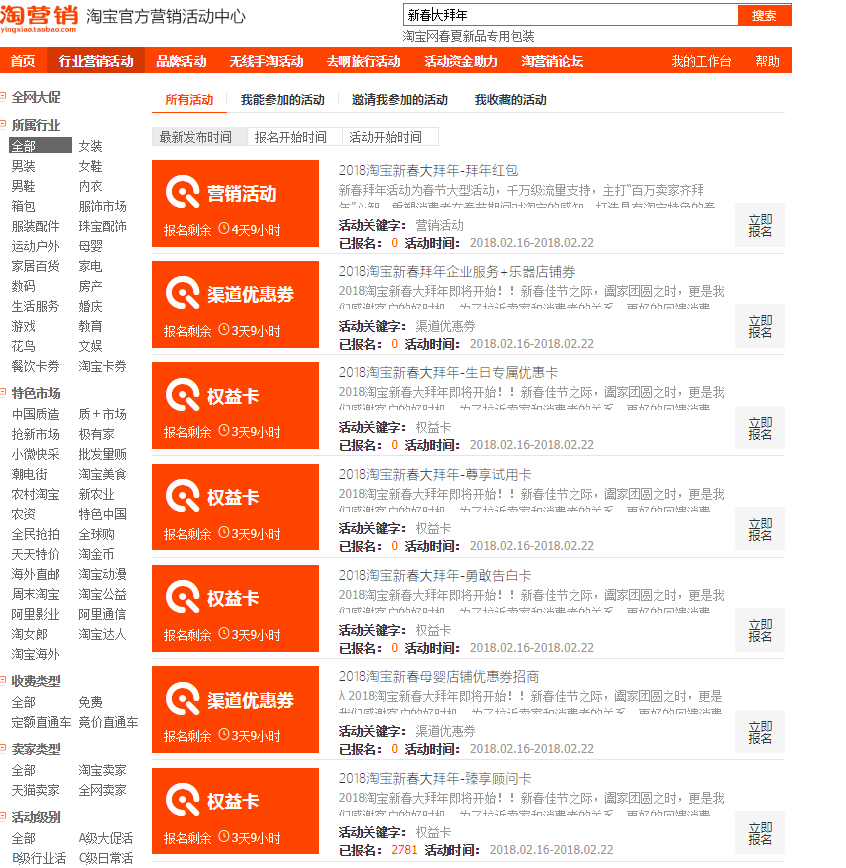Viewport: 846px width, 868px height.
Task: Click 立即报名 for 勇敢告白卡
Action: [x=760, y=631]
